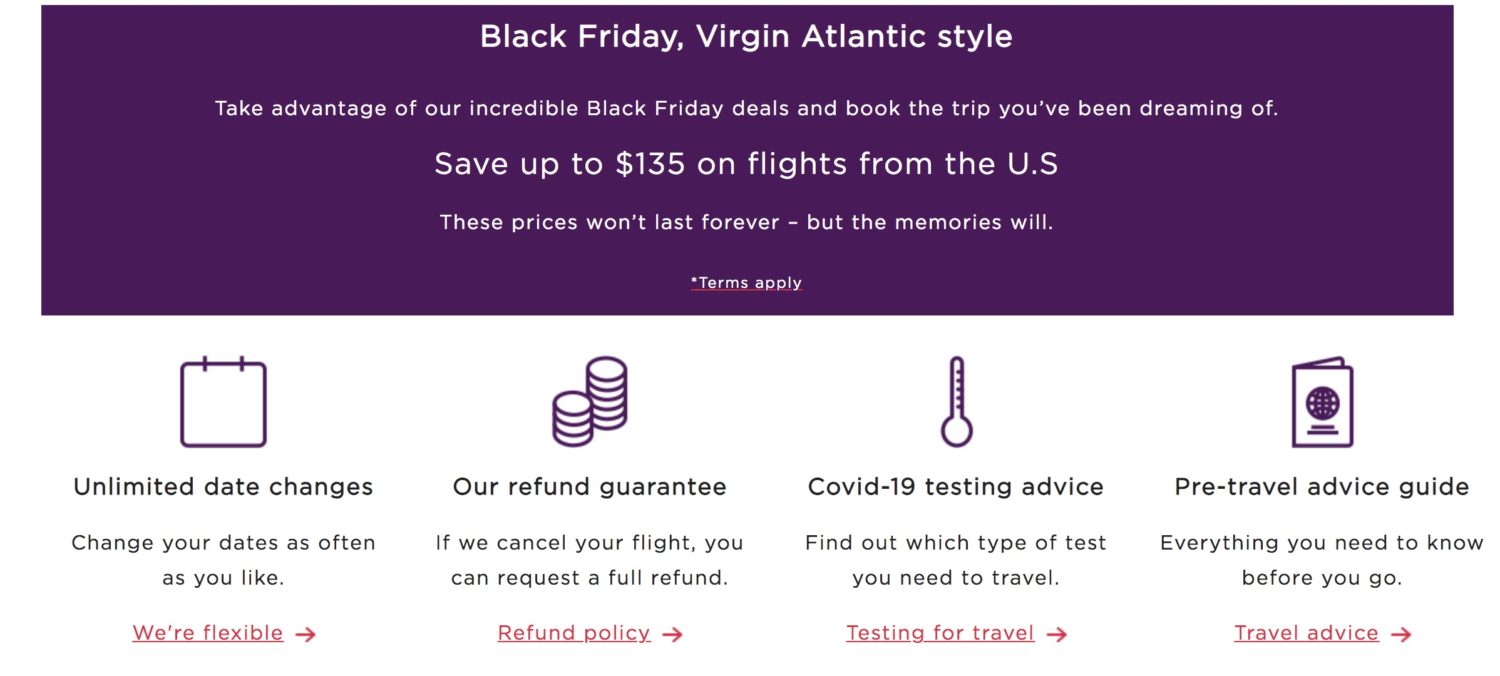Open the Terms apply link
The width and height of the screenshot is (1500, 676).
pyautogui.click(x=745, y=283)
